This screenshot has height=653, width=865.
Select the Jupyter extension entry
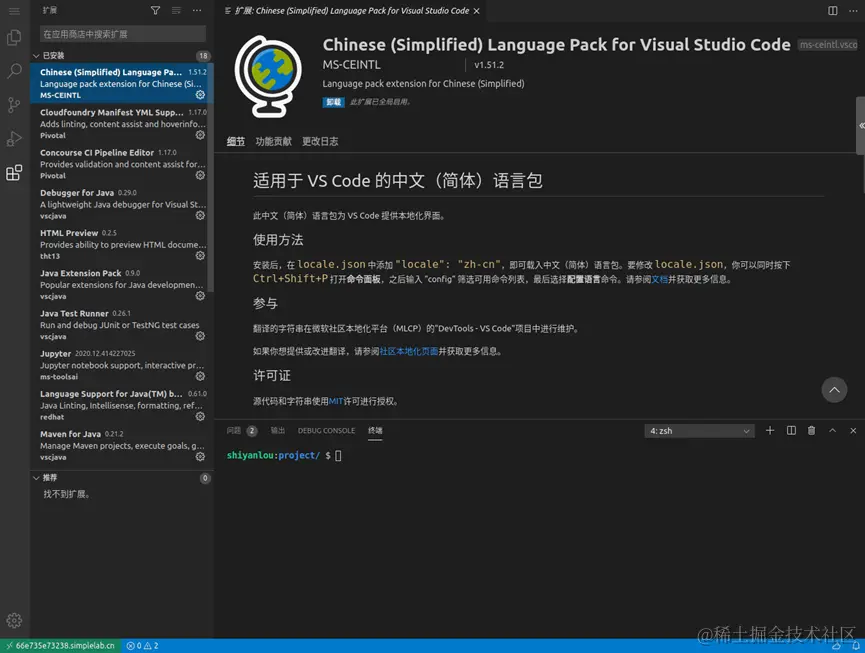(x=120, y=365)
